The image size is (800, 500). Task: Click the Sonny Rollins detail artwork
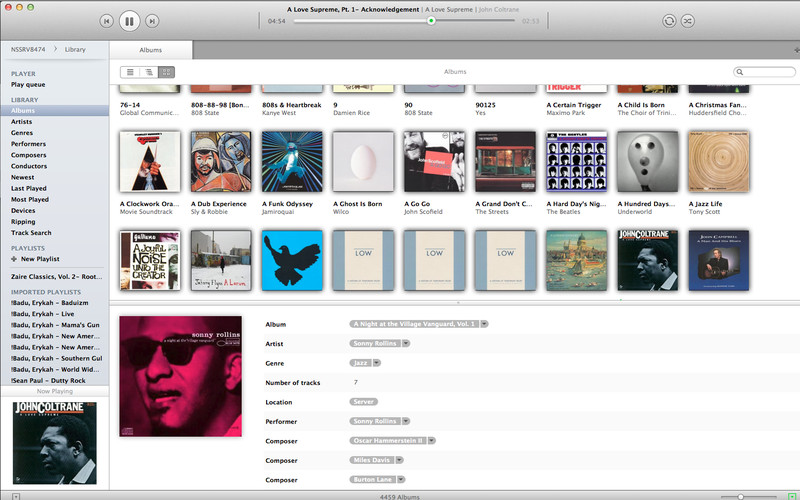pos(181,376)
